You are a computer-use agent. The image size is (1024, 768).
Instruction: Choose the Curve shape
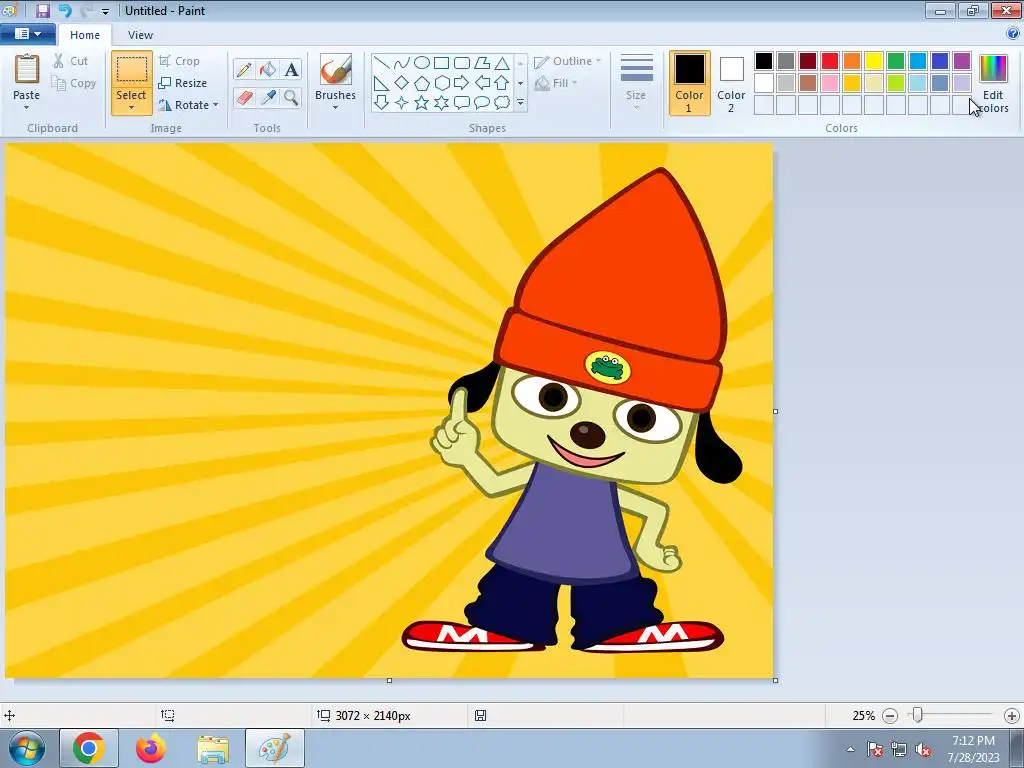[402, 63]
